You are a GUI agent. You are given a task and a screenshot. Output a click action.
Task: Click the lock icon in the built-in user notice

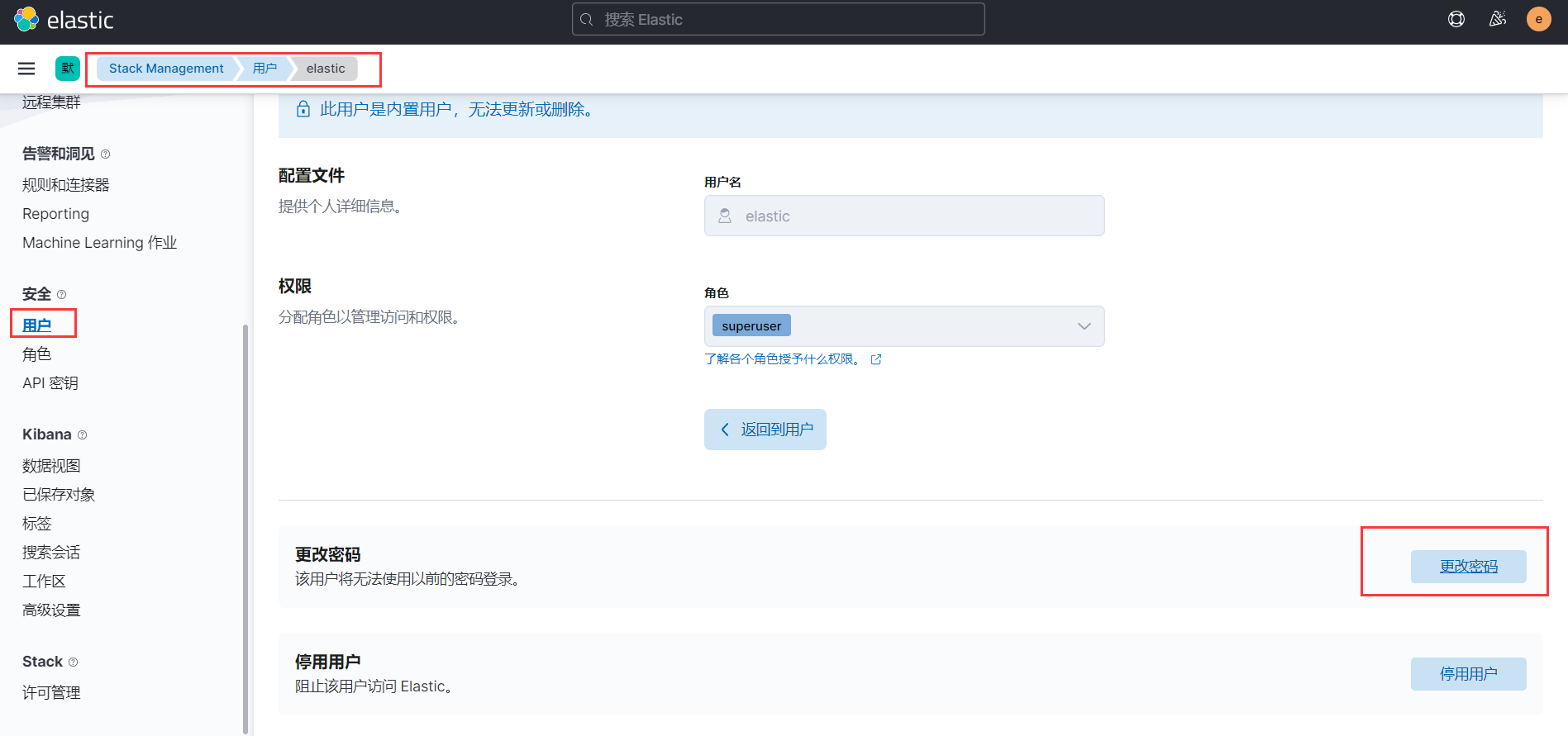[303, 109]
